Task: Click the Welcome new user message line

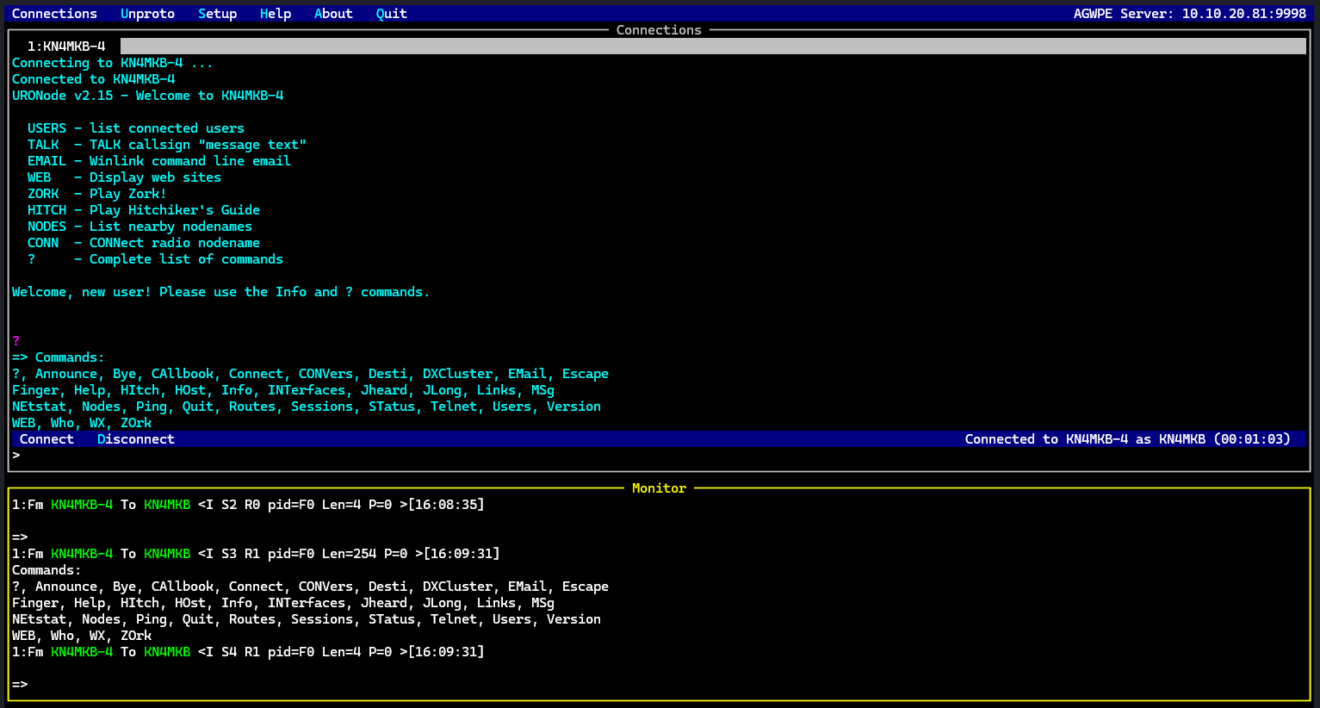Action: [219, 291]
